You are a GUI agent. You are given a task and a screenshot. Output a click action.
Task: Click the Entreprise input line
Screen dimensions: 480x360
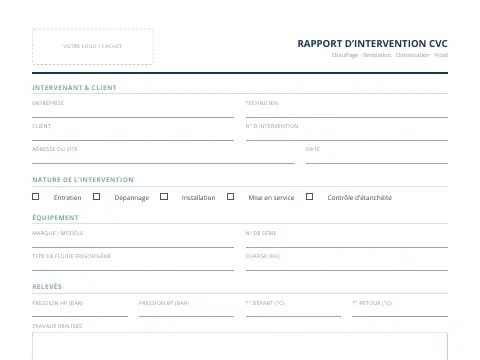[x=133, y=112]
